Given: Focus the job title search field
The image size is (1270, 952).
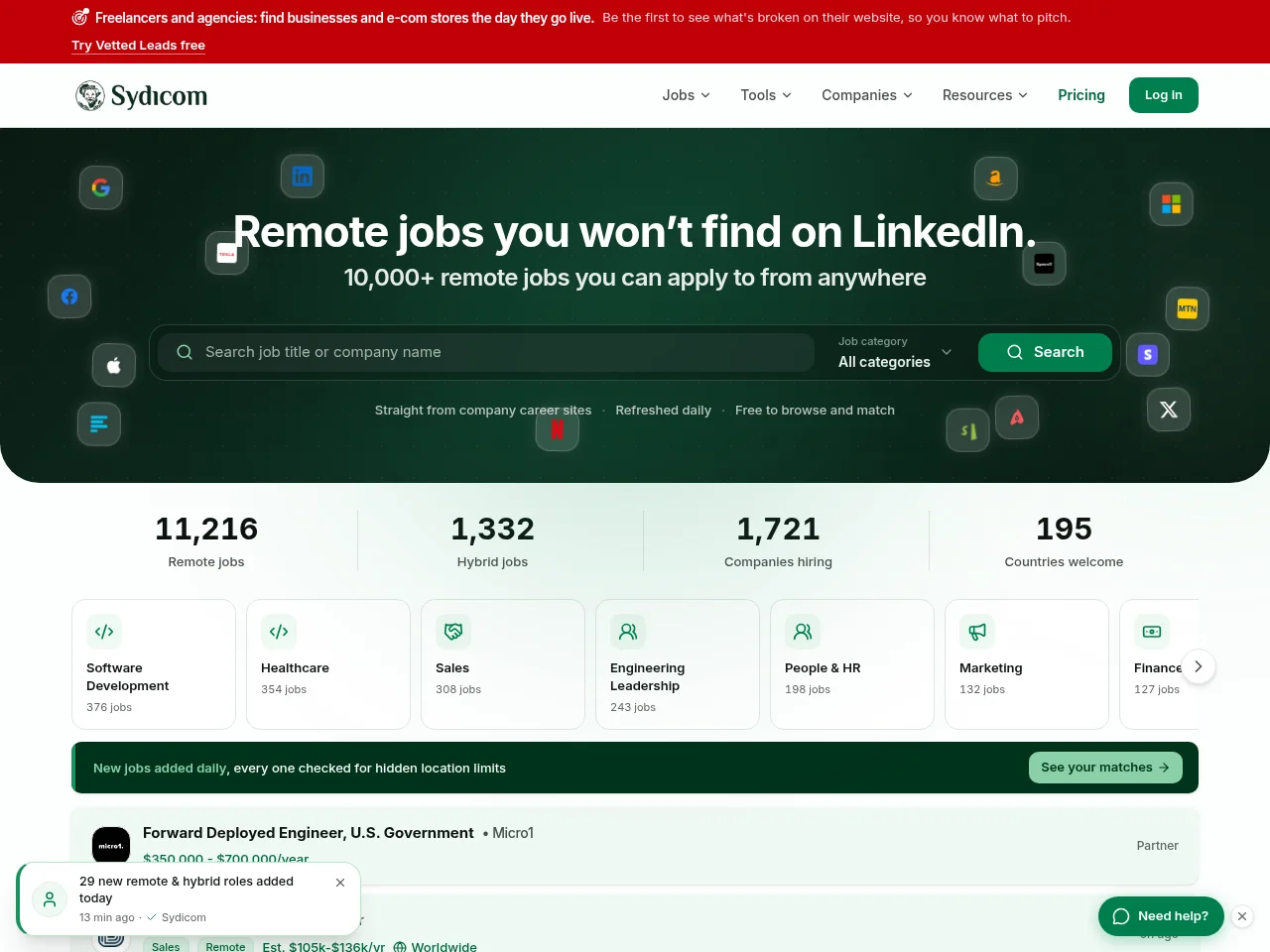Looking at the screenshot, I should tap(486, 352).
